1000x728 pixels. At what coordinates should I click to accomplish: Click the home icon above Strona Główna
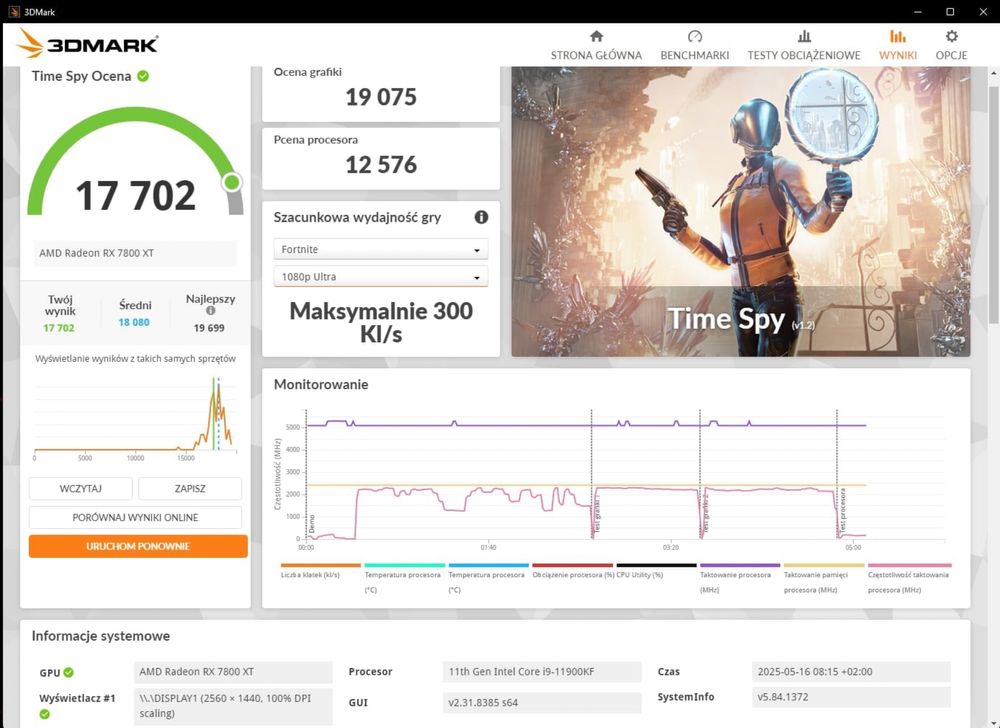[x=596, y=36]
